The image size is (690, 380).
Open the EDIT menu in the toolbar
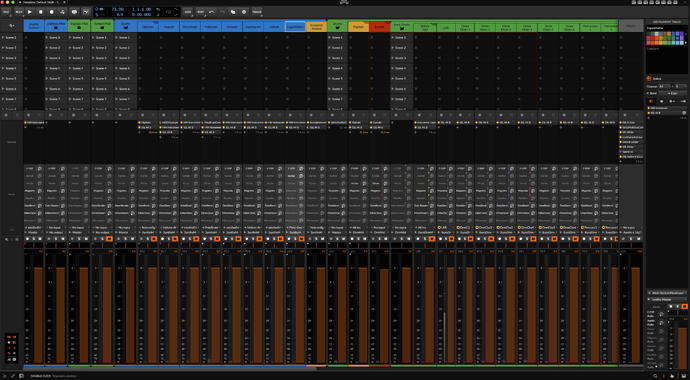(201, 12)
